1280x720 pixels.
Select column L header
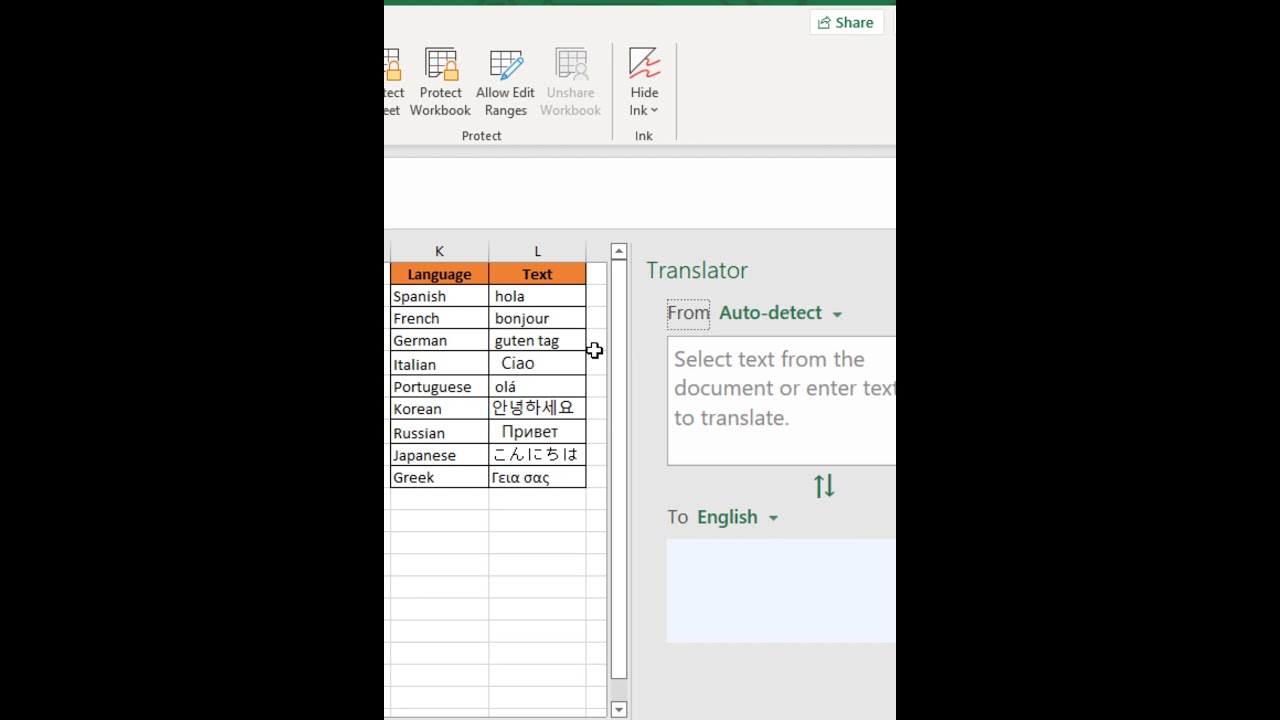click(537, 252)
